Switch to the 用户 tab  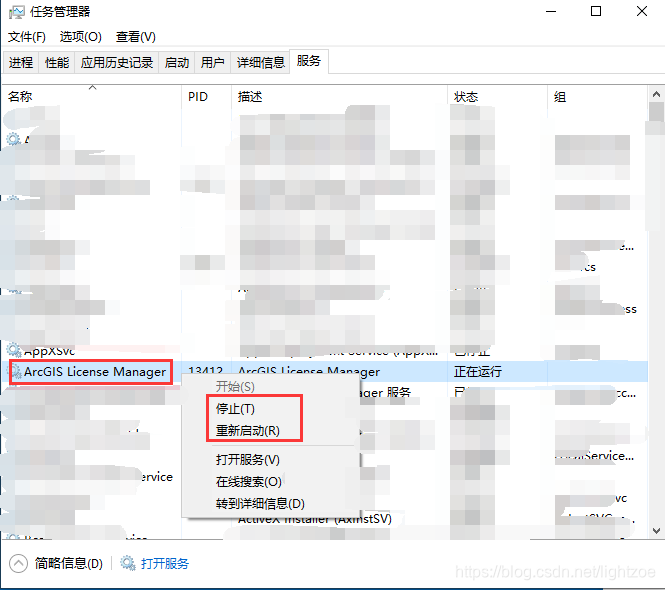coord(212,63)
